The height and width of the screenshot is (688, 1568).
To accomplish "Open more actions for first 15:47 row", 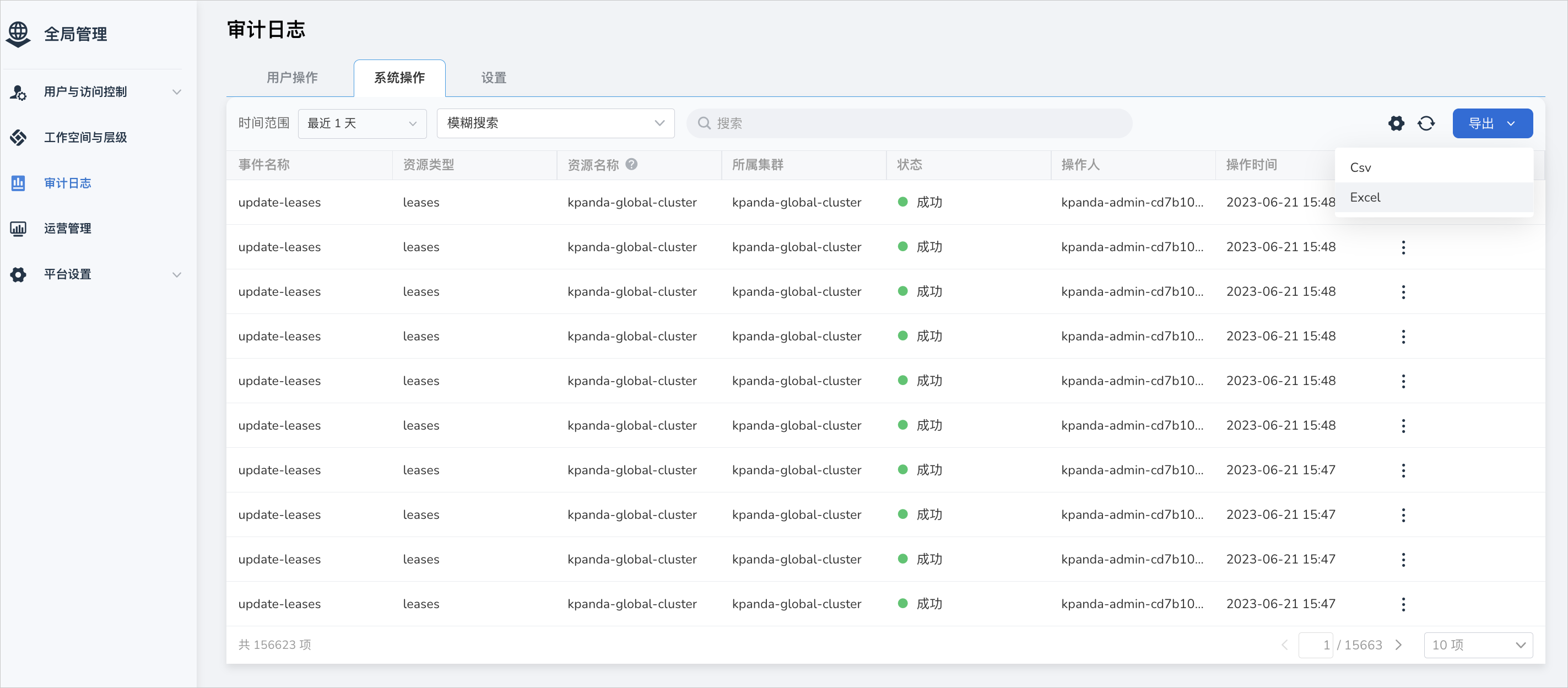I will [x=1403, y=470].
